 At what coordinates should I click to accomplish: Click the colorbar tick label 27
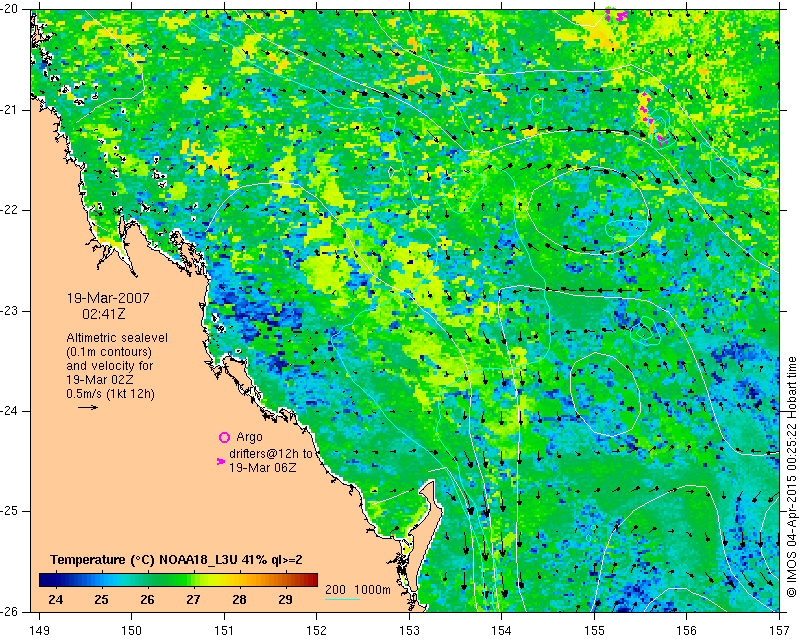tap(193, 599)
